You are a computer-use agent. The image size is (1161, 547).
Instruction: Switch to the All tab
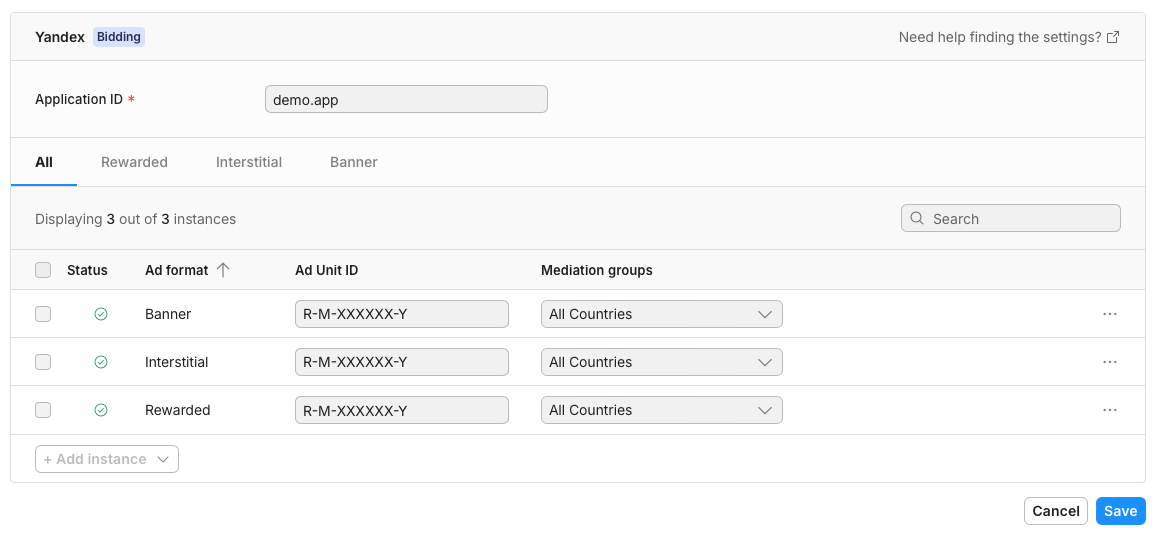[44, 162]
